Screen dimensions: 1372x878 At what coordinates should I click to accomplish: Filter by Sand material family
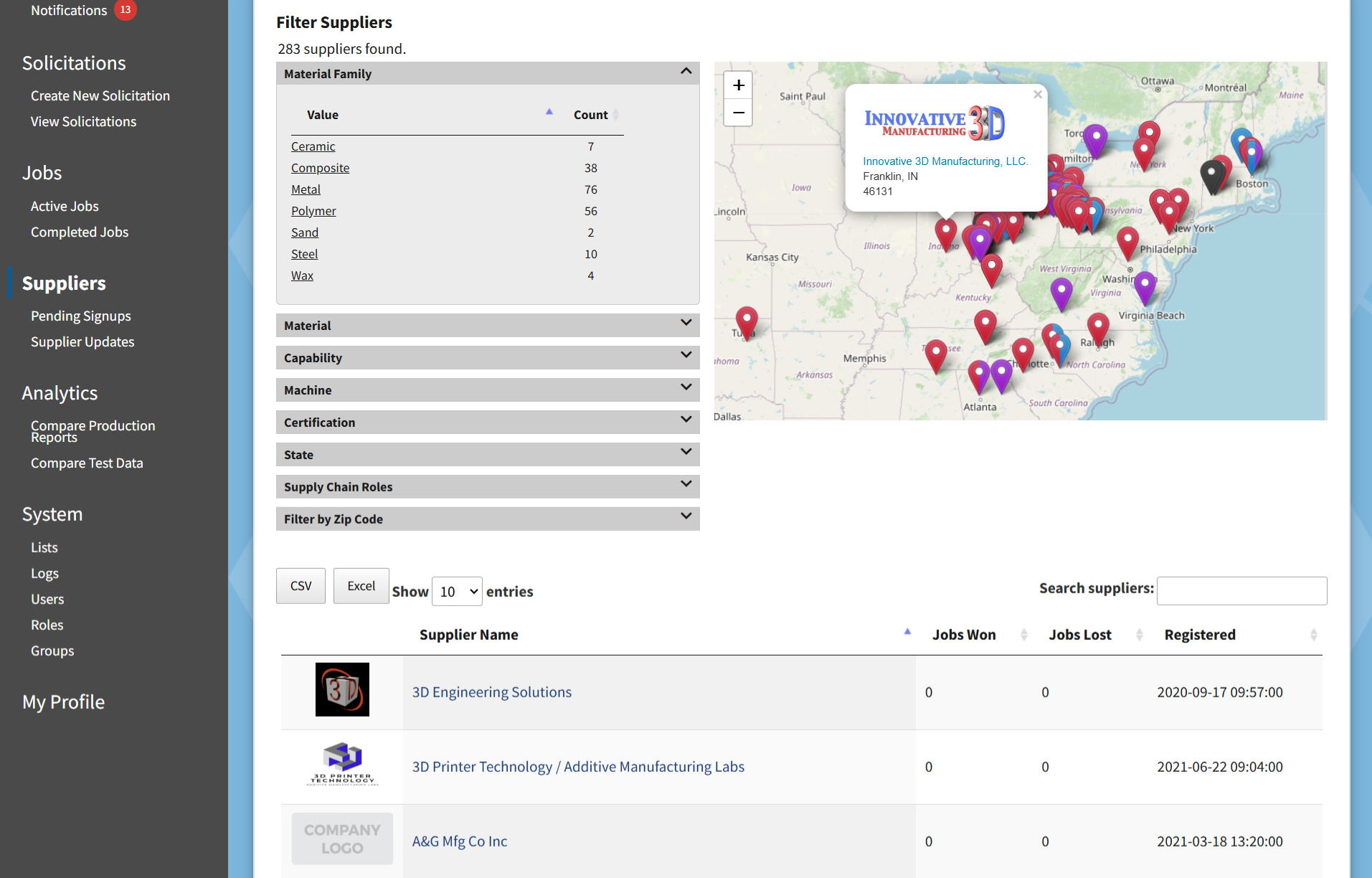coord(305,232)
